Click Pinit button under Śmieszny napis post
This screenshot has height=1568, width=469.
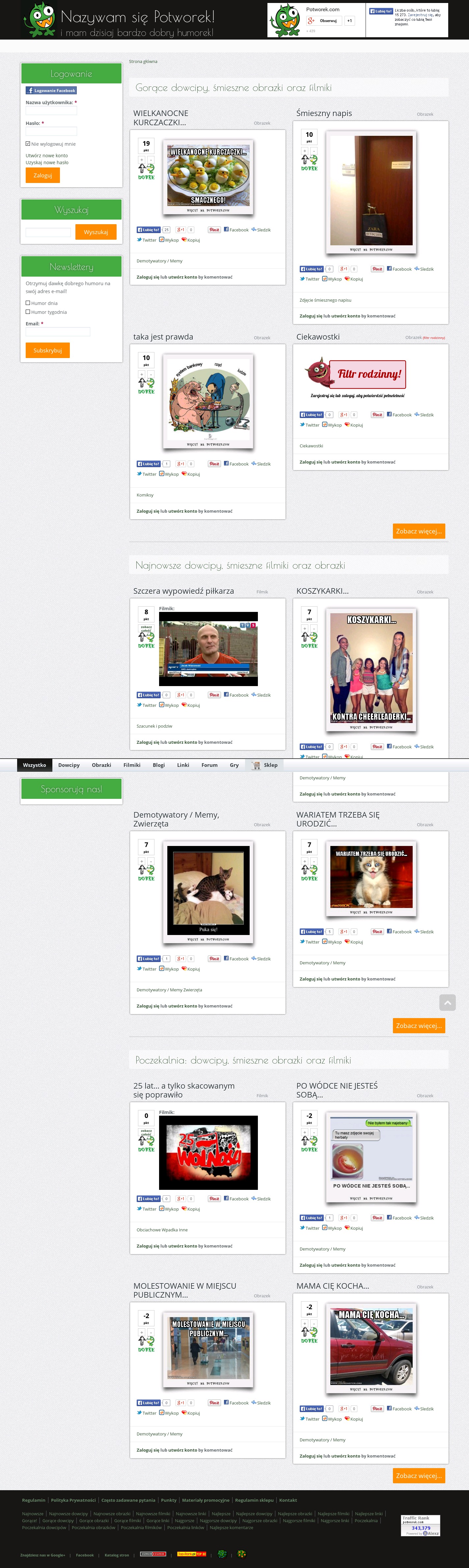377,269
